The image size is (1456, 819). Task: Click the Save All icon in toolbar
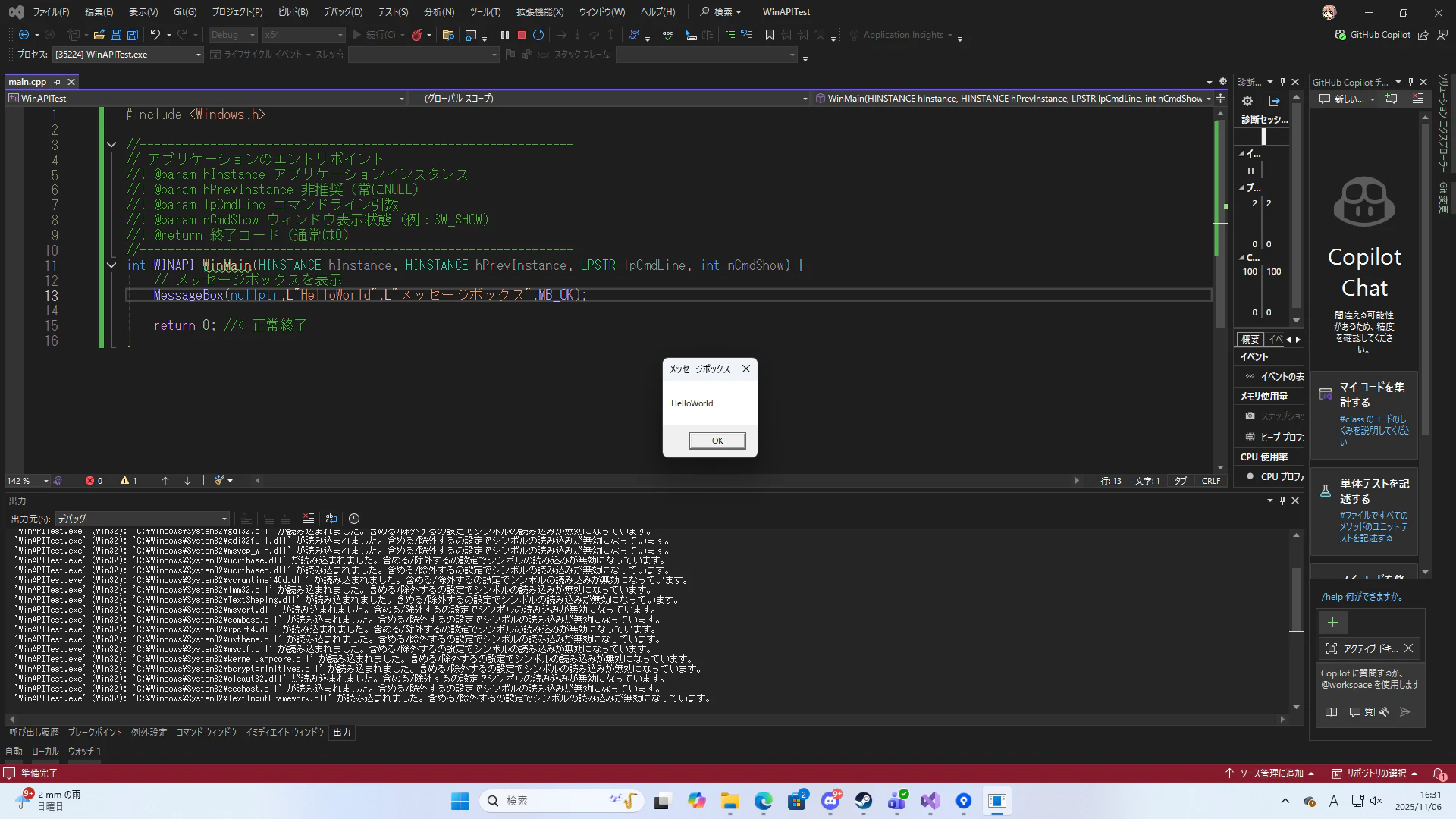click(132, 35)
